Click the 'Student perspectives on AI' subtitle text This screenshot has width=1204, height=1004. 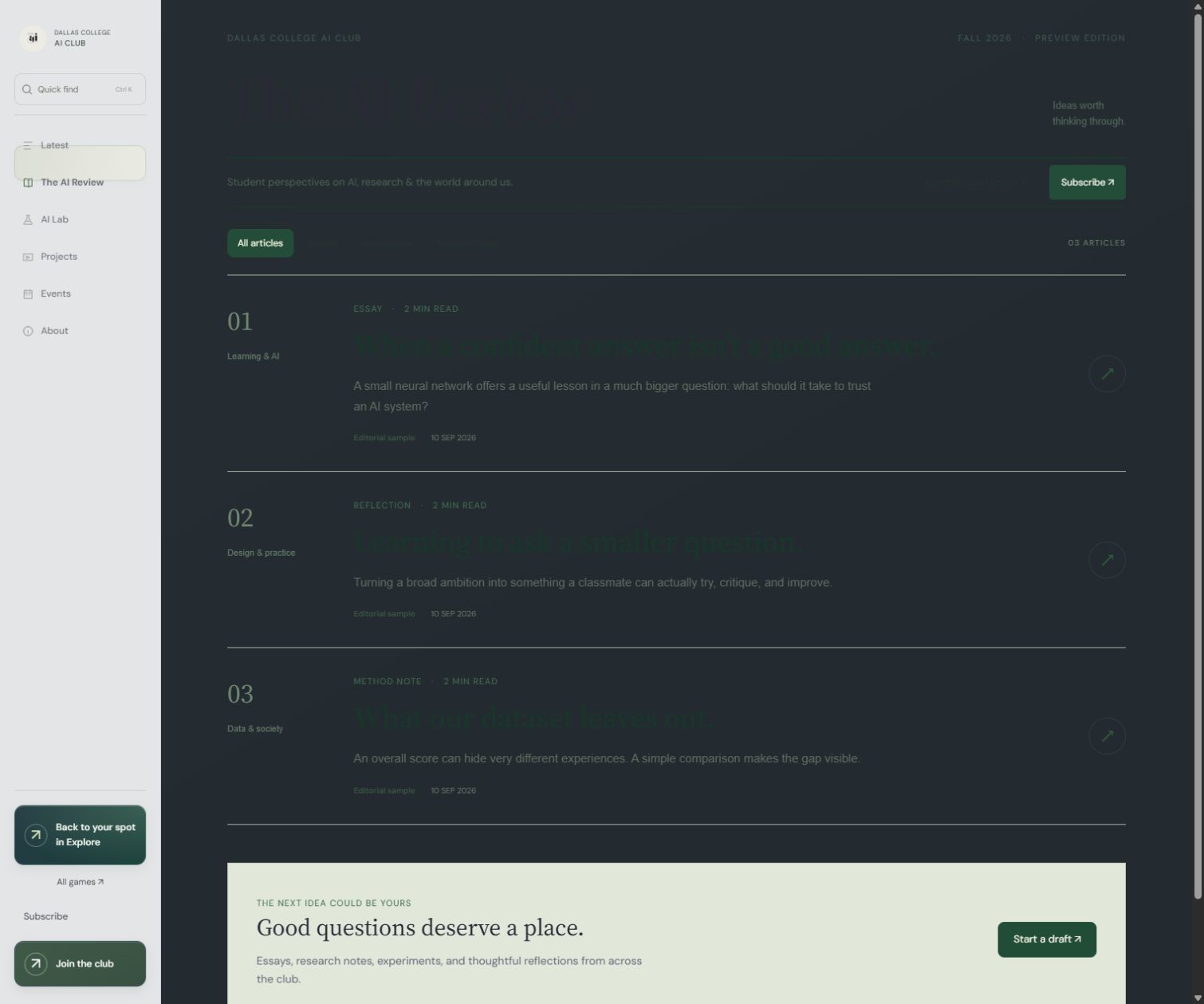point(370,183)
